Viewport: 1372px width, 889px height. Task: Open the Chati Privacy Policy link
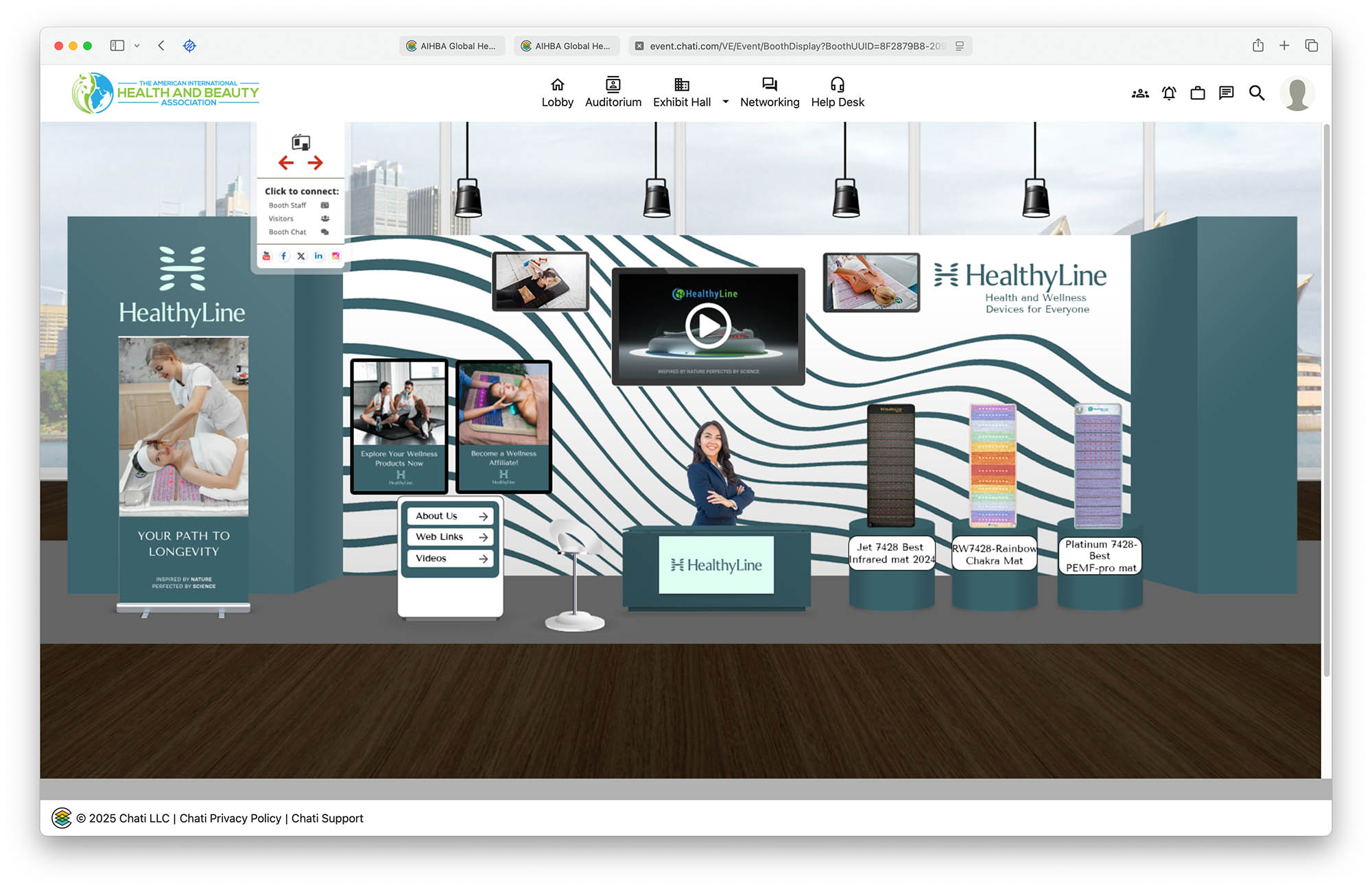pos(230,818)
